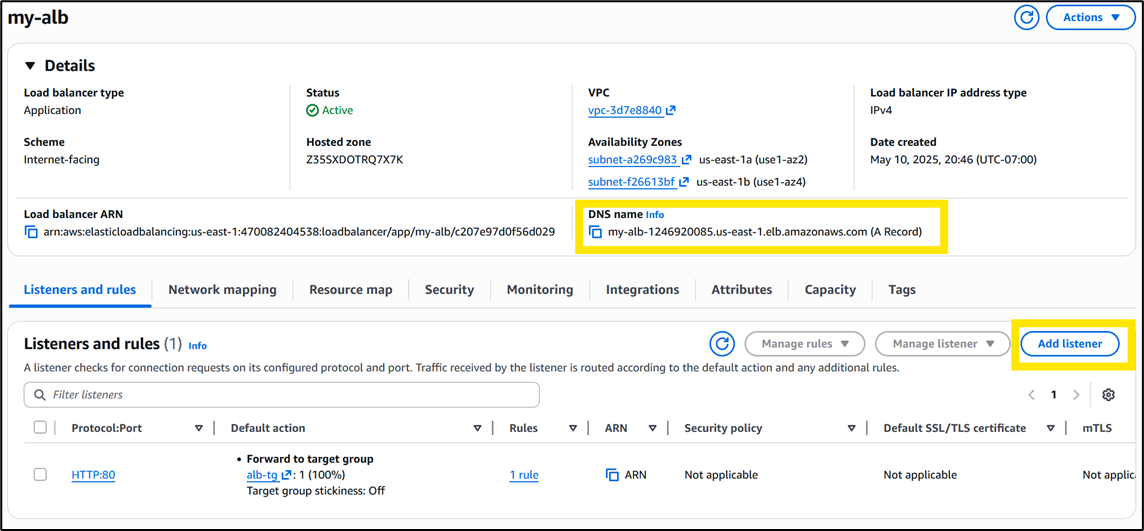The width and height of the screenshot is (1144, 531).
Task: Click the IPv4 address type value
Action: [881, 111]
